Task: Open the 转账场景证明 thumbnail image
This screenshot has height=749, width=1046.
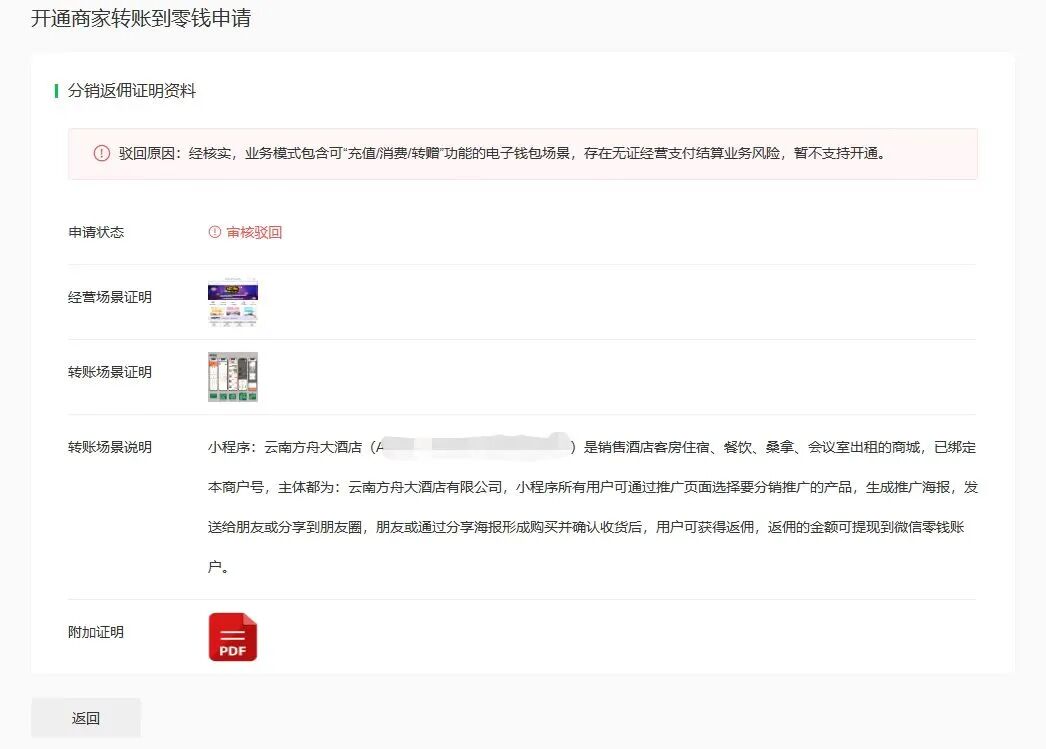Action: coord(233,377)
